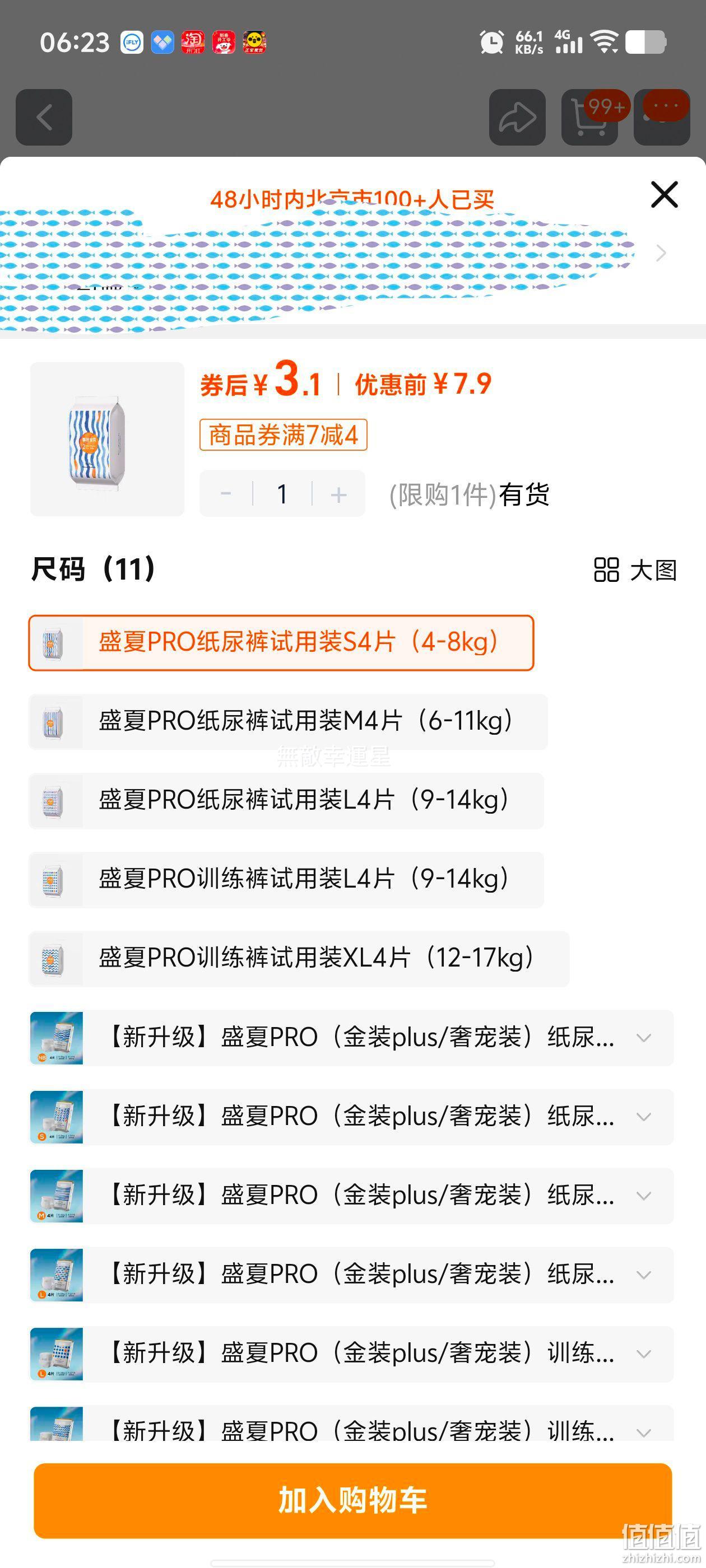The width and height of the screenshot is (706, 1568).
Task: Select 训练裤试用装L4片 (9-14kg) option
Action: (286, 880)
